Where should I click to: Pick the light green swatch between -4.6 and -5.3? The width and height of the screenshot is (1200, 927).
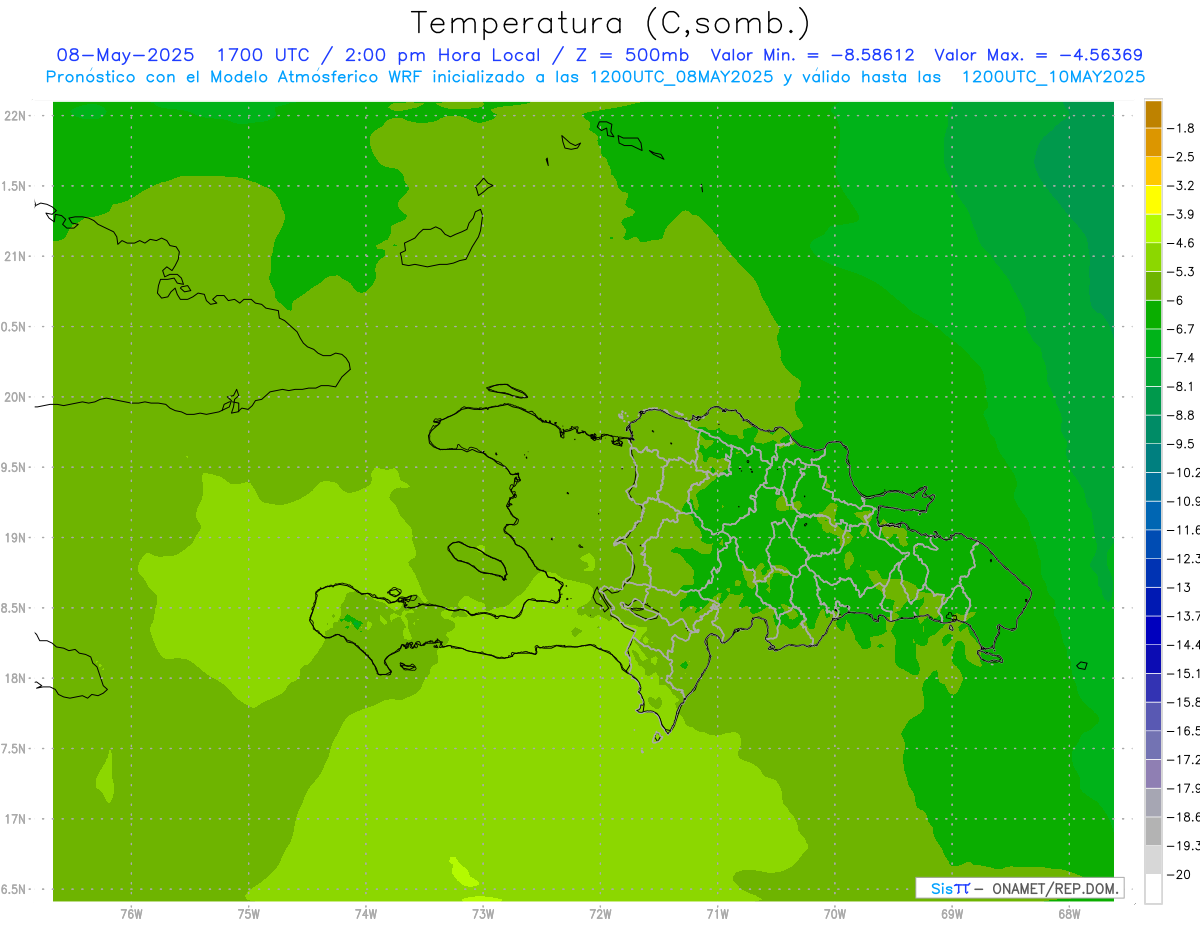1153,257
